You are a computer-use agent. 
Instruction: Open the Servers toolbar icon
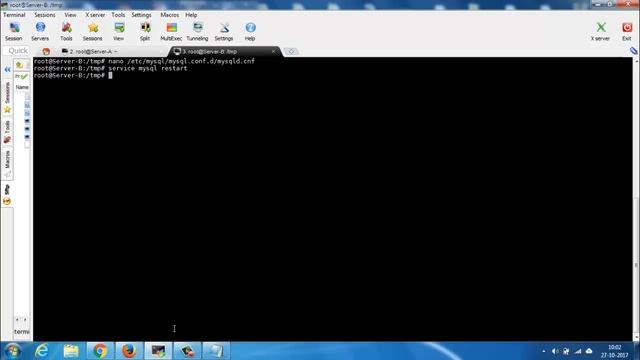[40, 31]
